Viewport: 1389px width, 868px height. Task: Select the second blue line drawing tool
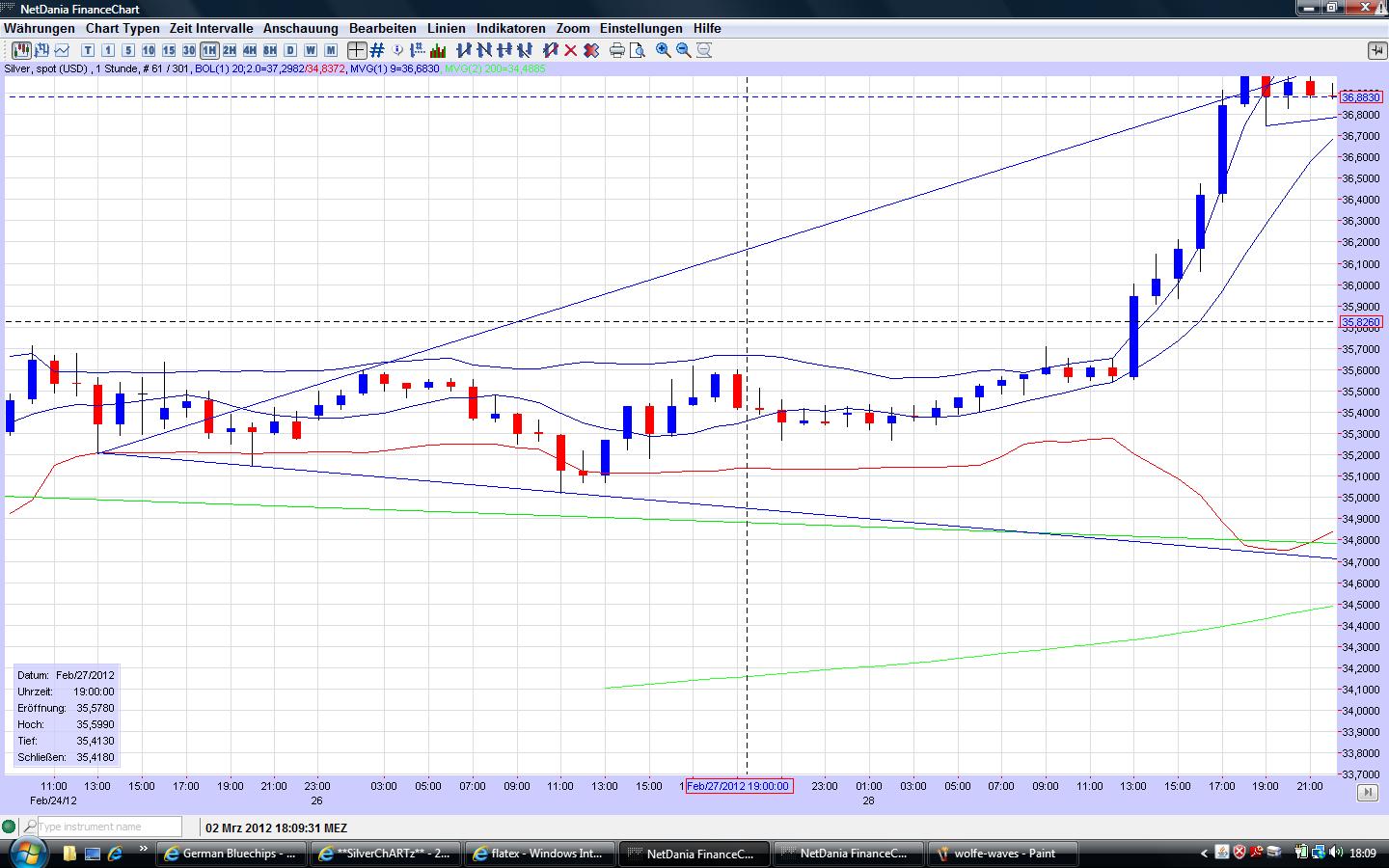point(484,50)
